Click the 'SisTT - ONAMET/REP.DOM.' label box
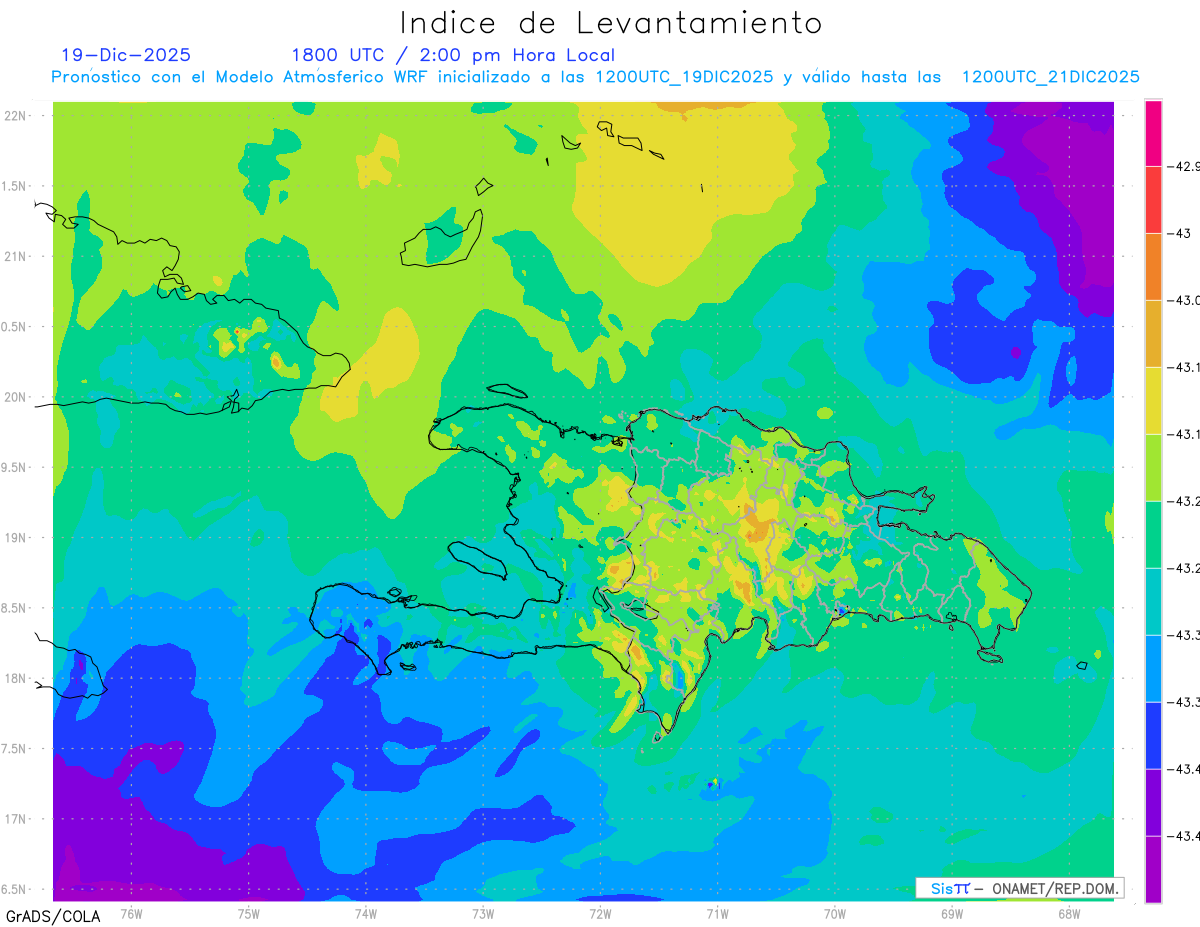Image resolution: width=1200 pixels, height=927 pixels. [1020, 888]
